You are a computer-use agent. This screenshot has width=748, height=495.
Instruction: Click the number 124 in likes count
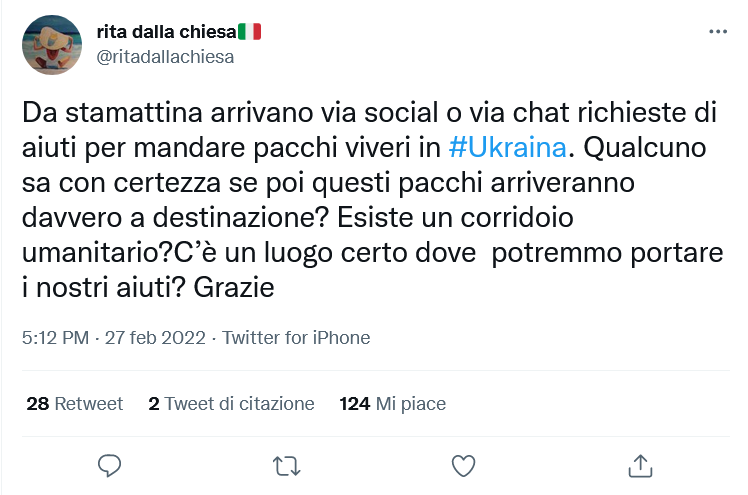[355, 404]
